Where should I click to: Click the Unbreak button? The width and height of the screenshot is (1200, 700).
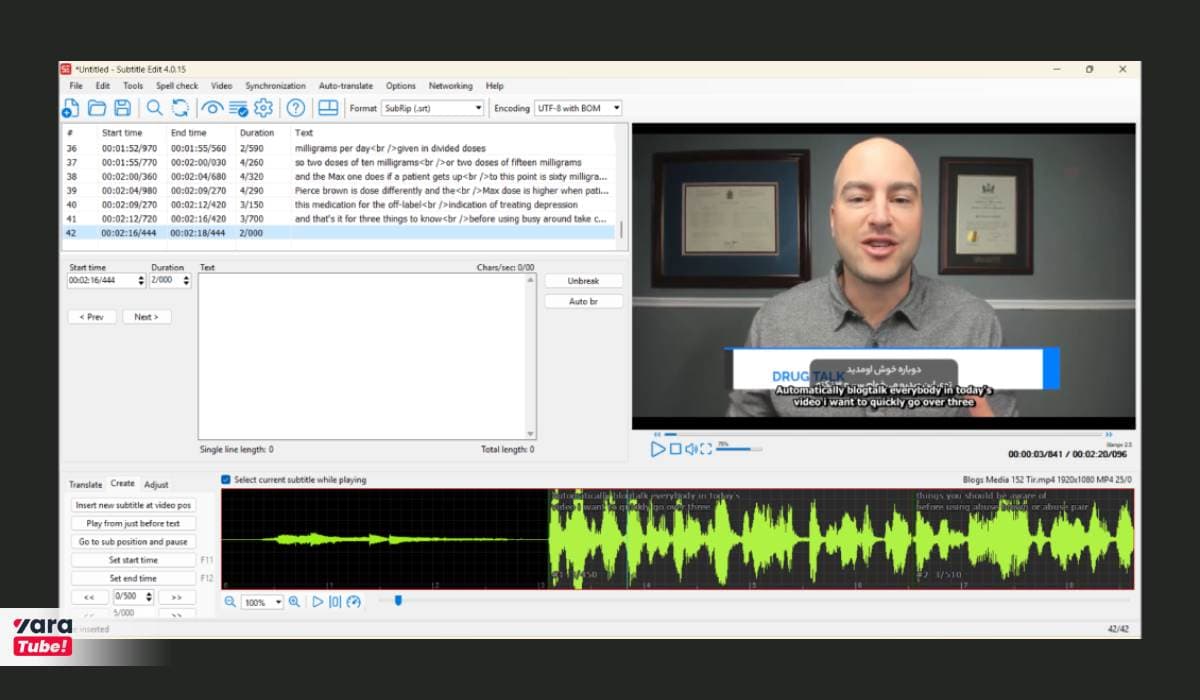584,281
